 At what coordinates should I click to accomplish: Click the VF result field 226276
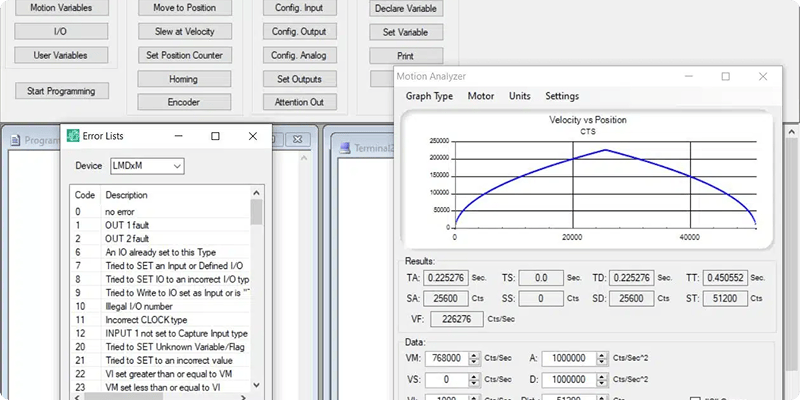pyautogui.click(x=457, y=319)
